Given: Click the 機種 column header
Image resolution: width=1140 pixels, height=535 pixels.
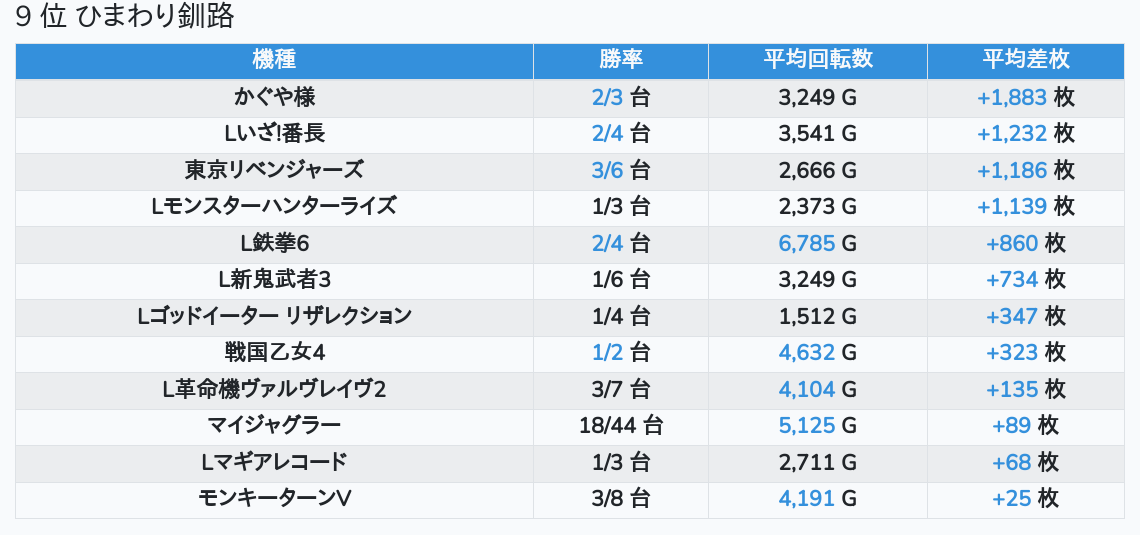Looking at the screenshot, I should [x=274, y=60].
